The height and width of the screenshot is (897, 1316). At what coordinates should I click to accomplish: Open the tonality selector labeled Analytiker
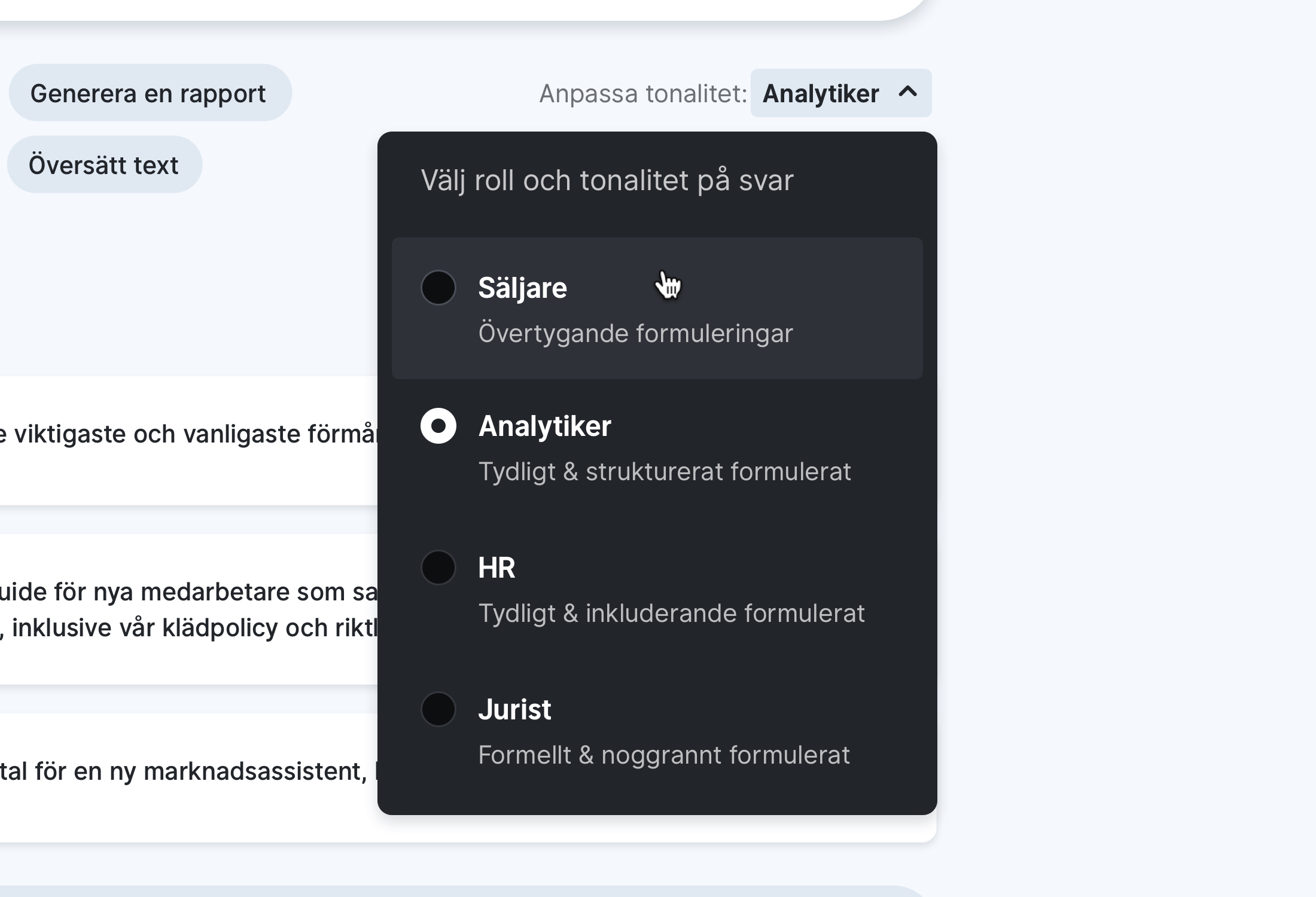(x=840, y=93)
